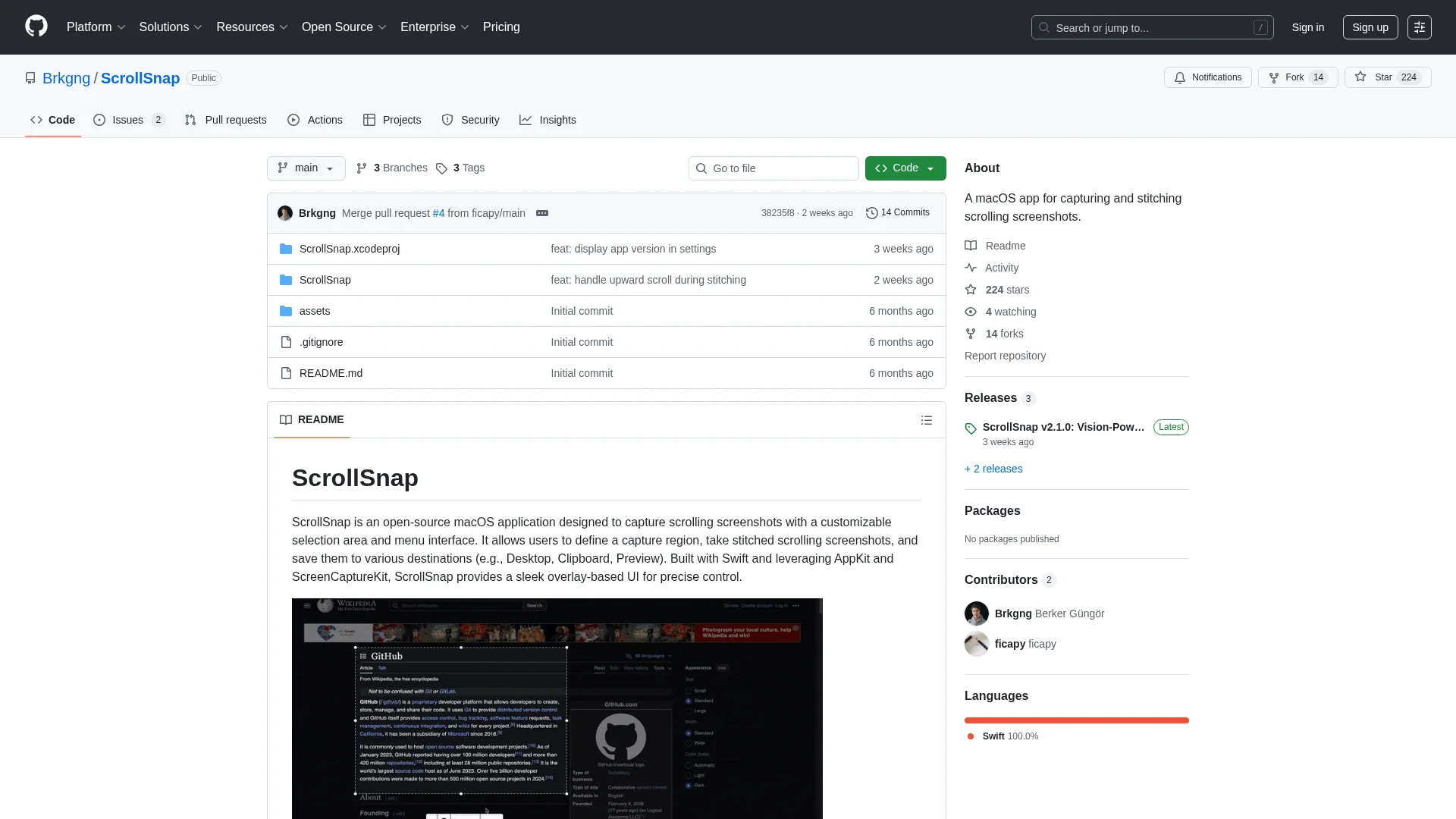
Task: Open the +2 releases link
Action: point(993,469)
